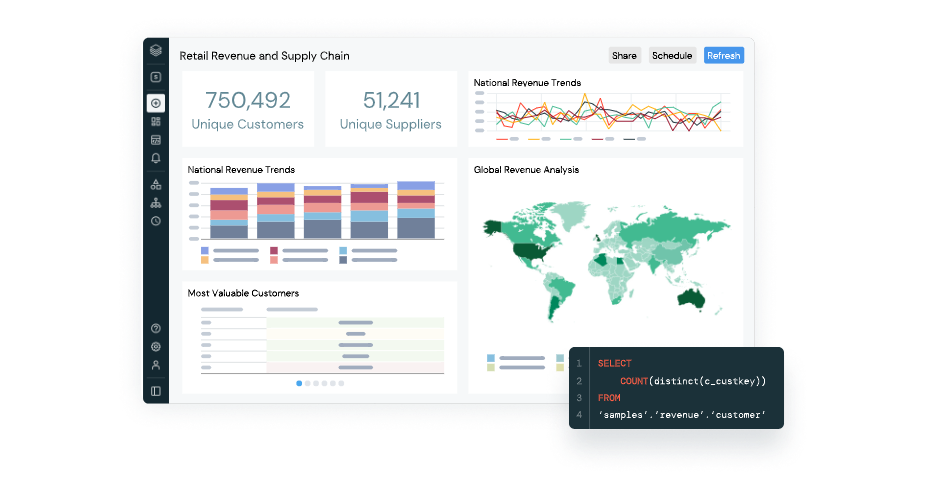Click Australia on the Global Revenue map

[x=688, y=297]
